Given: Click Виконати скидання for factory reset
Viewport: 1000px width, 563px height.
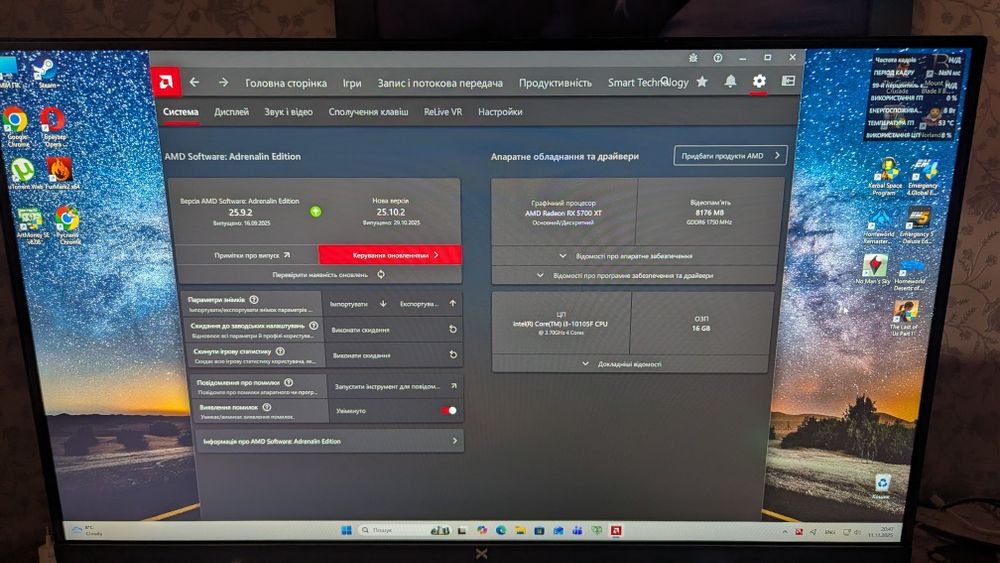Looking at the screenshot, I should 393,330.
